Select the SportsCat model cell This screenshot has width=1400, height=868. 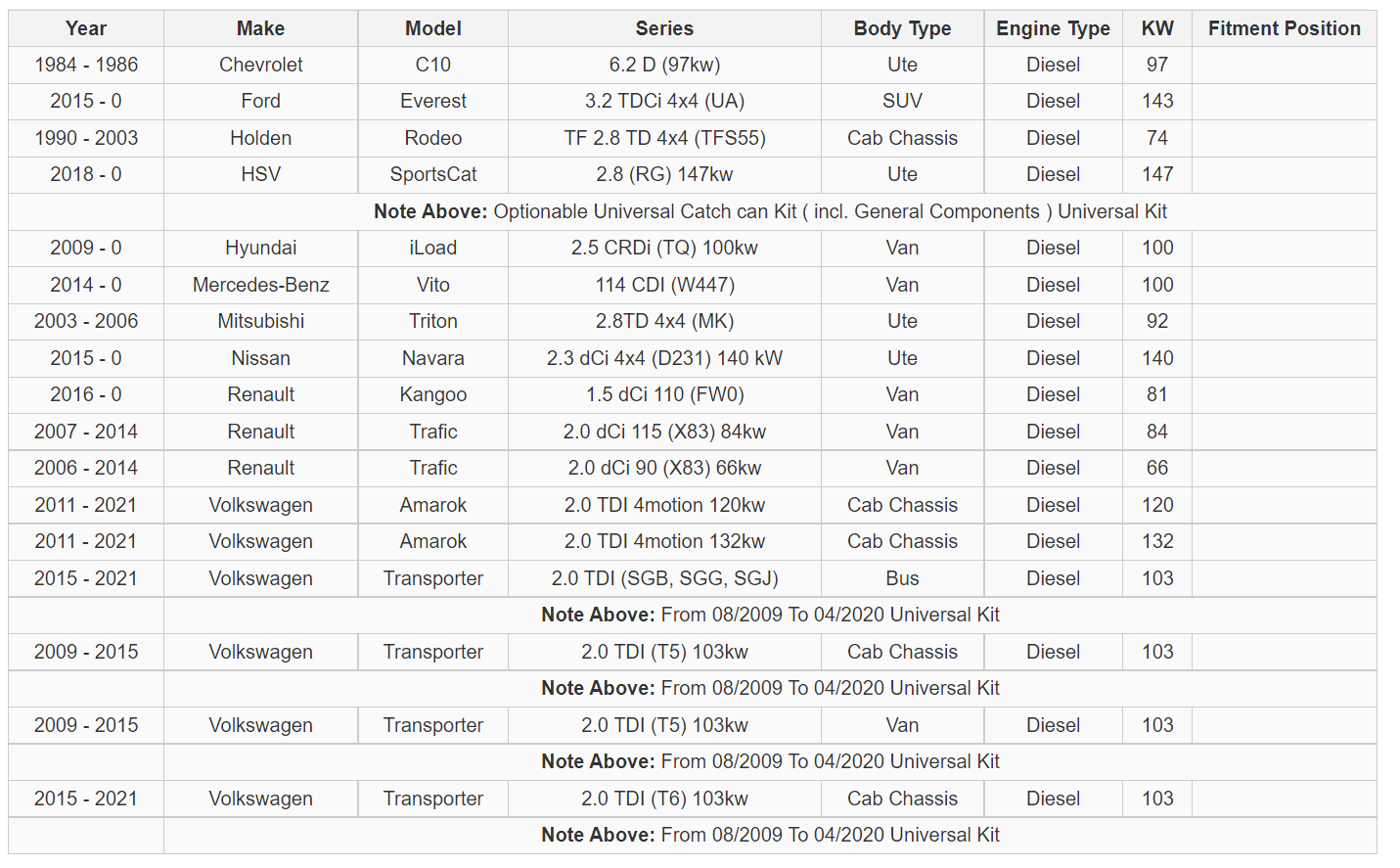(432, 174)
